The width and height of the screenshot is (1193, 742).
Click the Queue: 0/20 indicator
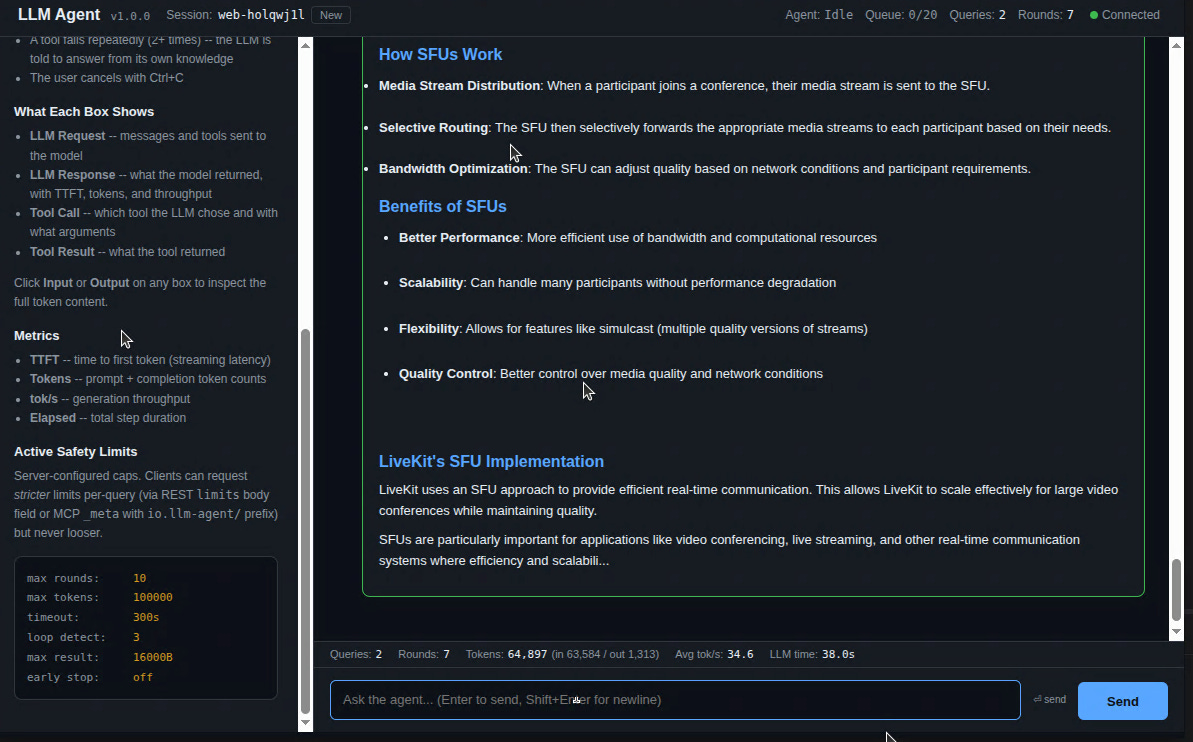901,15
